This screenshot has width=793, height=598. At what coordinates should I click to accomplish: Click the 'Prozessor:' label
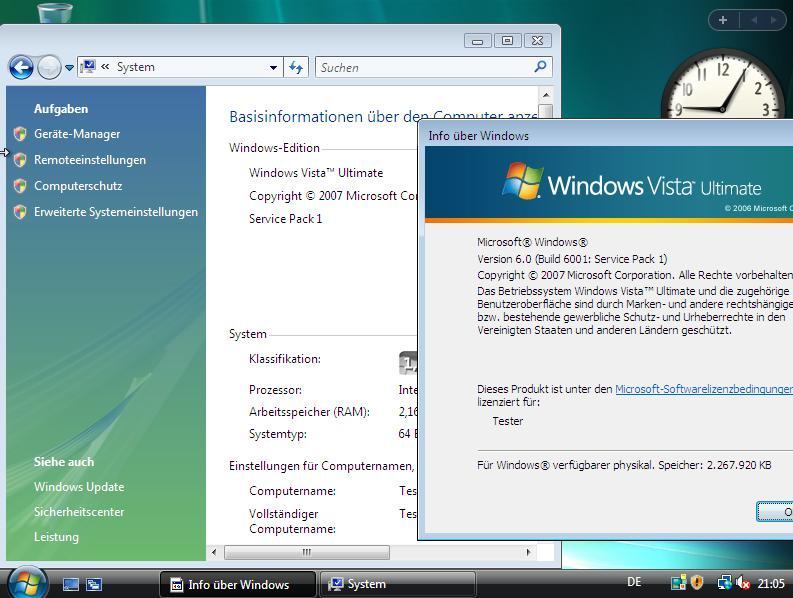pyautogui.click(x=275, y=390)
